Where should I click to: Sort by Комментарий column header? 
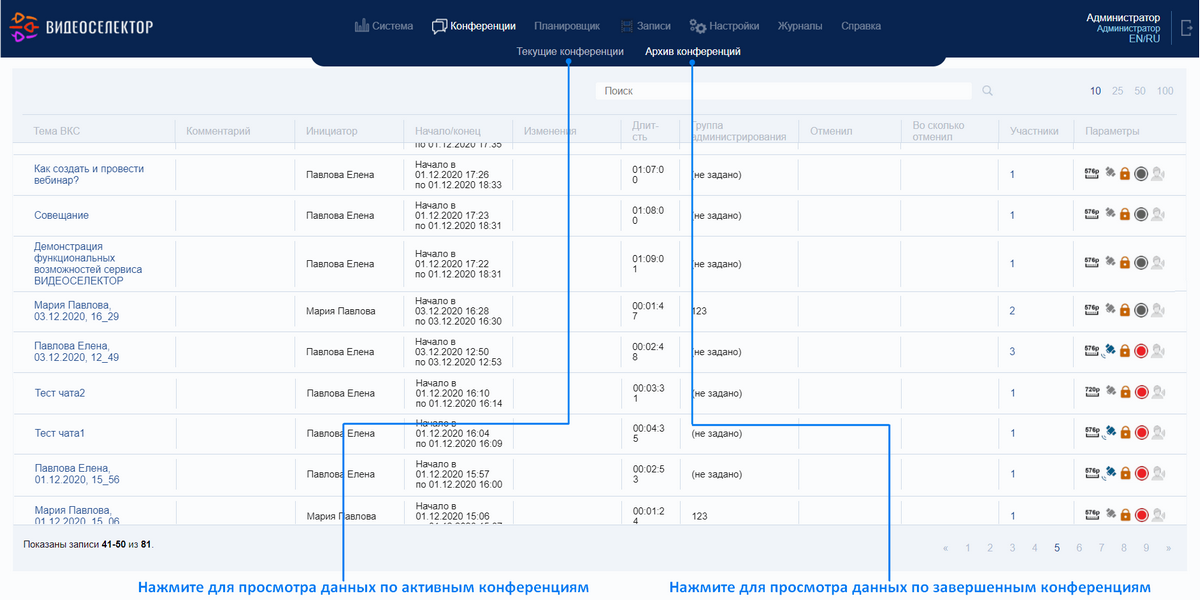218,131
